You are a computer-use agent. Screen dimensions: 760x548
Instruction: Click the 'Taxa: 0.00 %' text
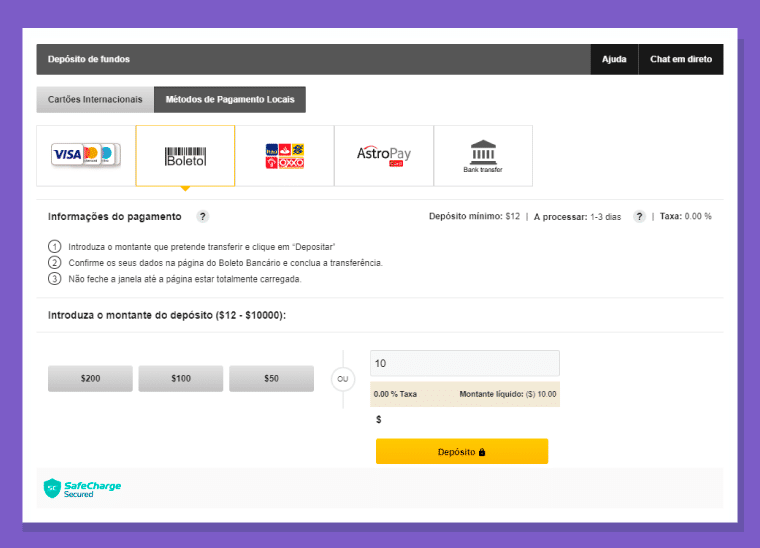coord(685,217)
